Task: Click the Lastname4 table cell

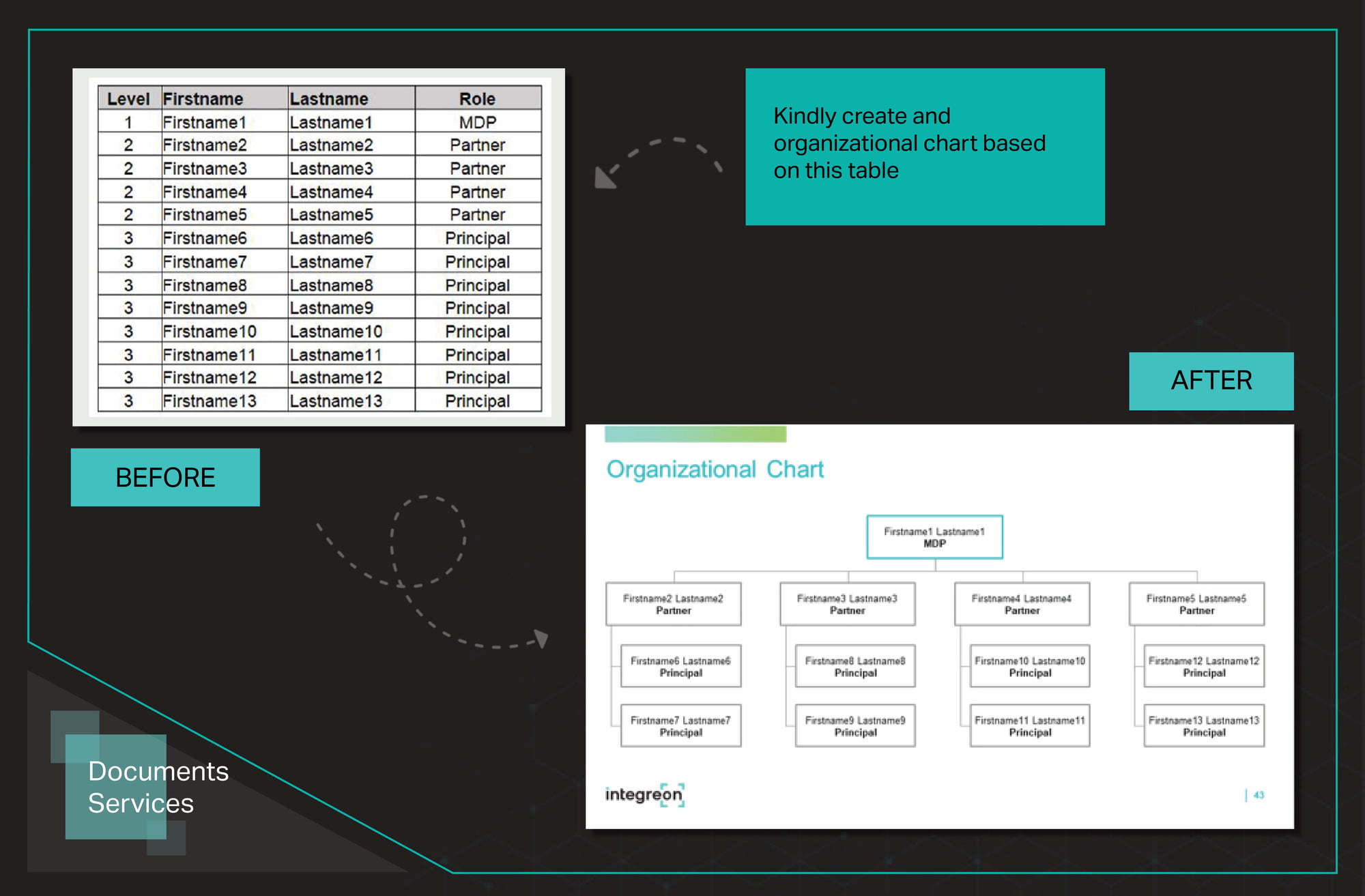Action: click(x=351, y=191)
